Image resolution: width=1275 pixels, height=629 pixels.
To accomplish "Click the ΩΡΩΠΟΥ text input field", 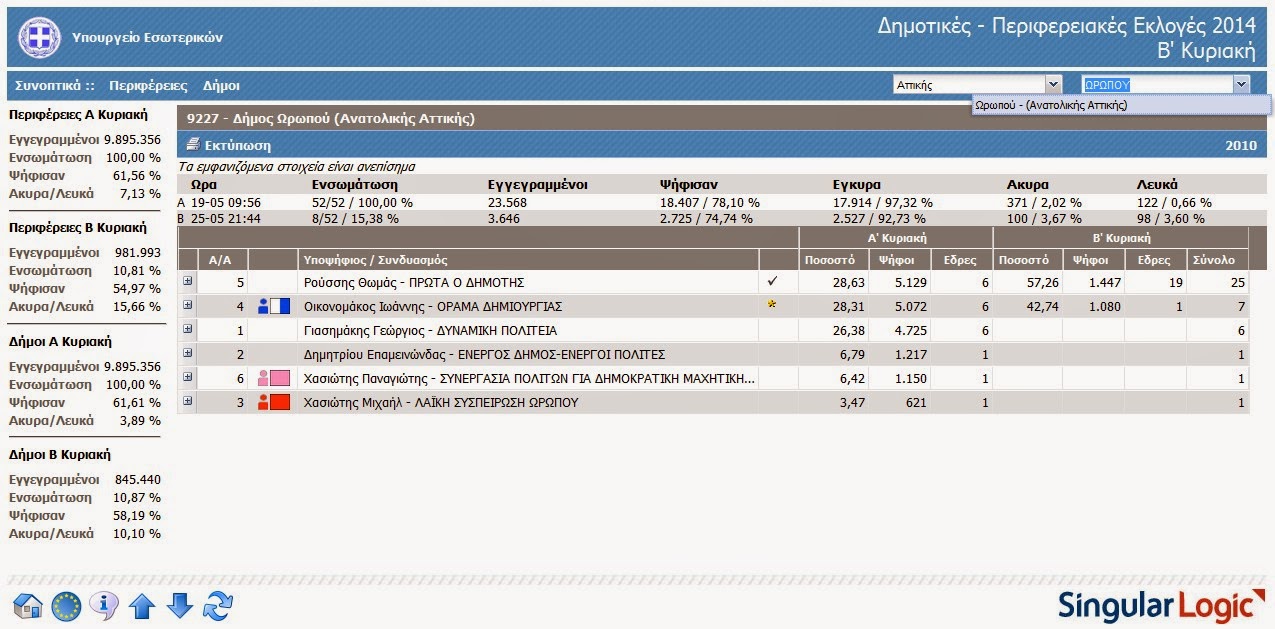I will 1157,85.
